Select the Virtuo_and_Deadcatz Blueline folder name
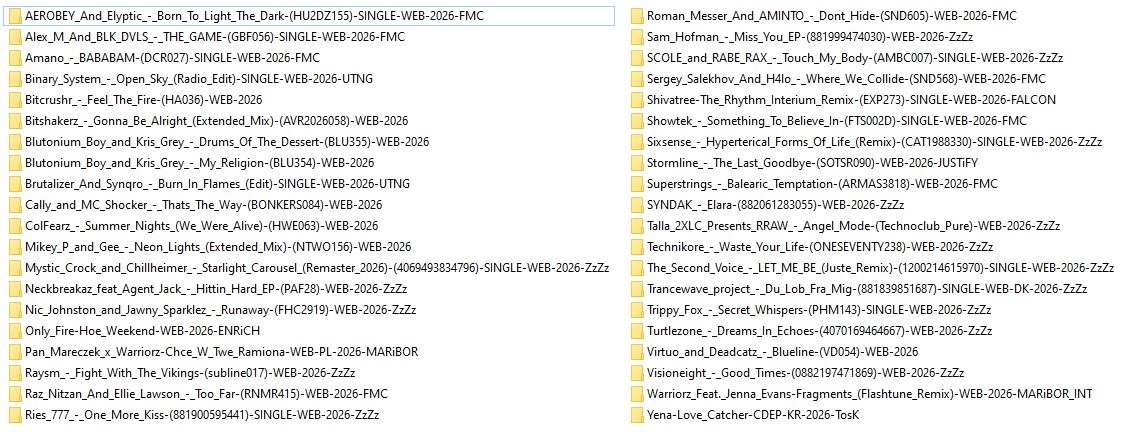 783,352
